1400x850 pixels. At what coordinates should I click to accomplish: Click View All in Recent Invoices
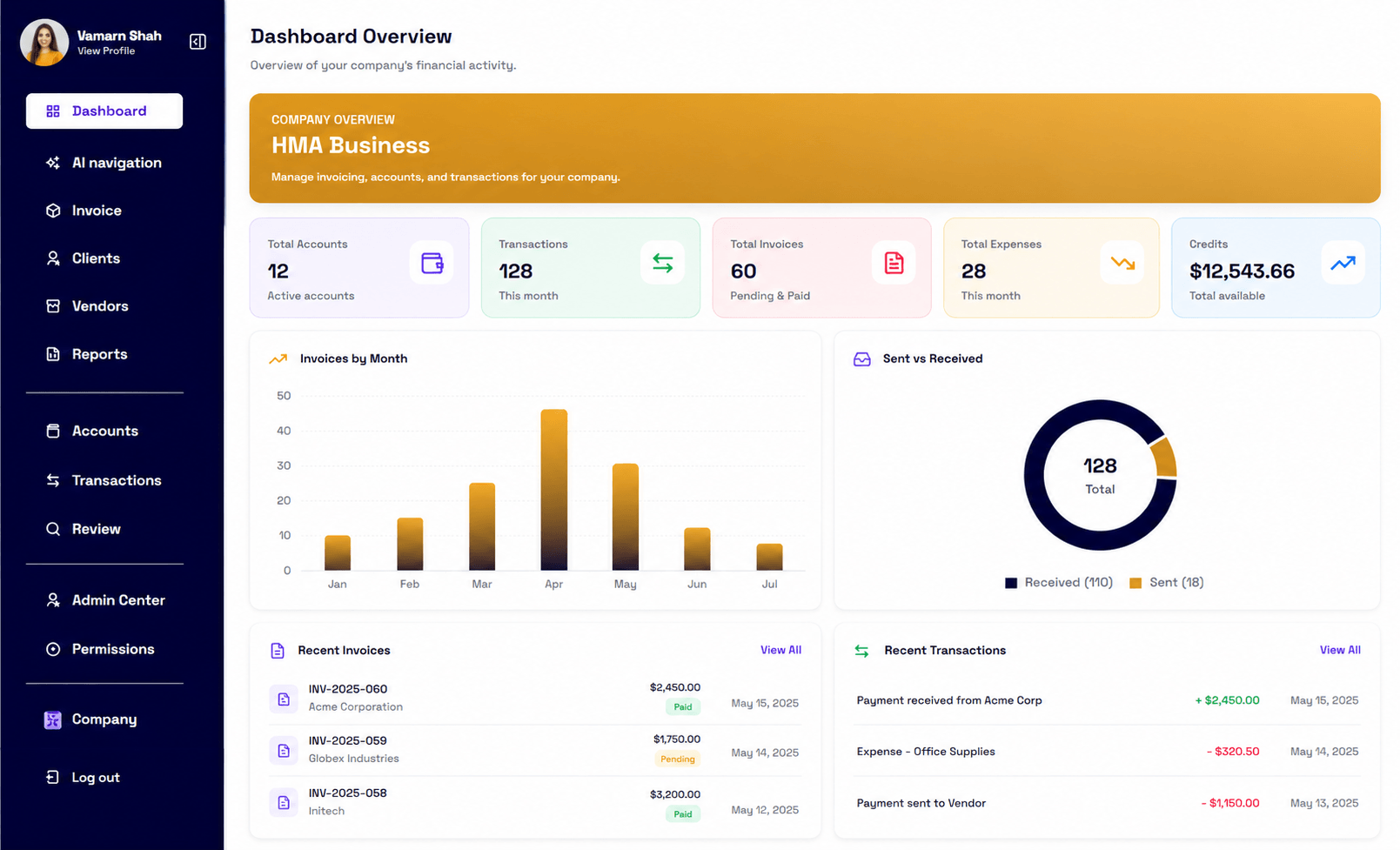coord(780,650)
